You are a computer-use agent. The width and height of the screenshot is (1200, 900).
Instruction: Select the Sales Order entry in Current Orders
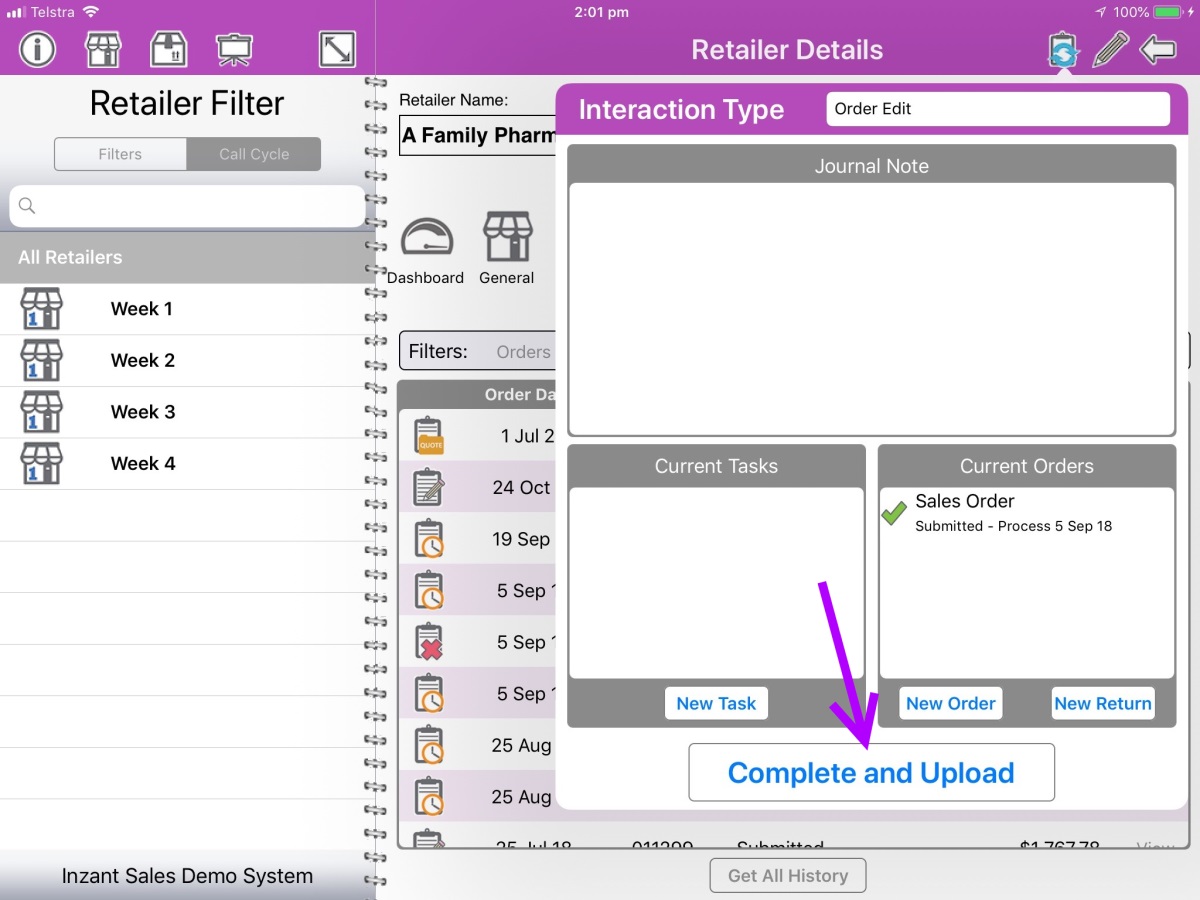1026,512
